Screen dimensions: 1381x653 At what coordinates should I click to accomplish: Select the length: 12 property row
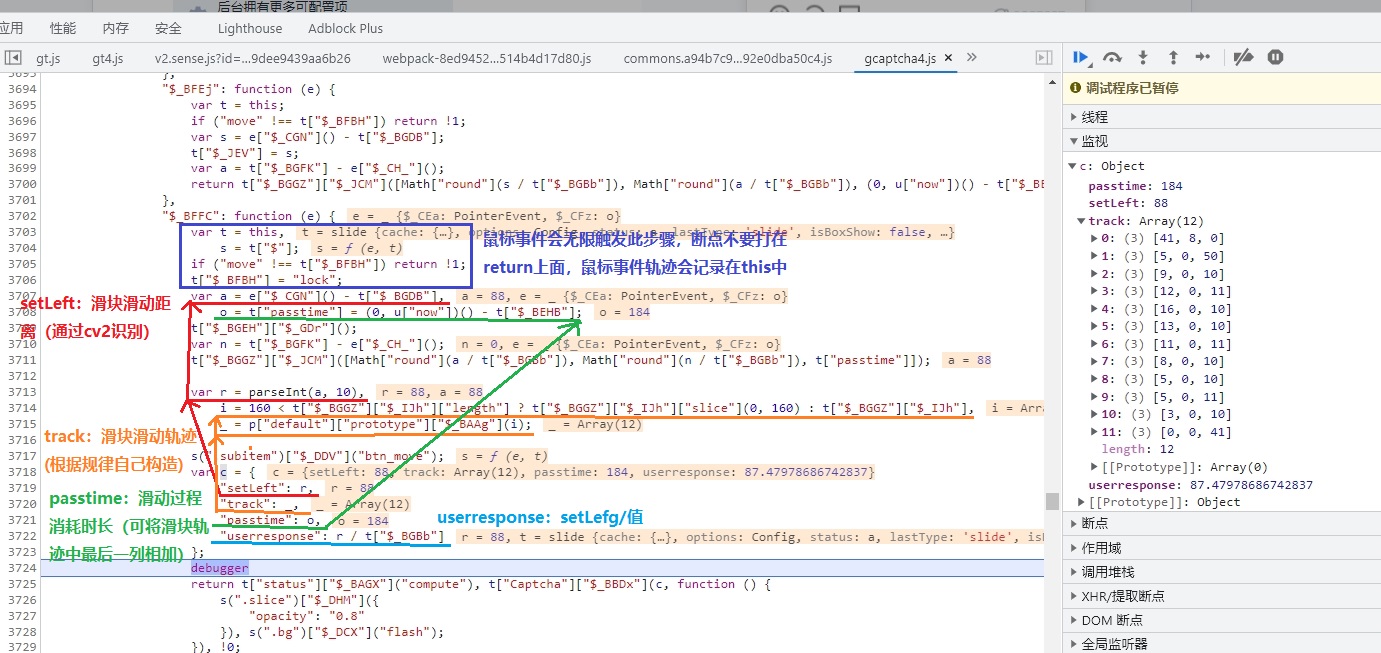click(x=1138, y=449)
